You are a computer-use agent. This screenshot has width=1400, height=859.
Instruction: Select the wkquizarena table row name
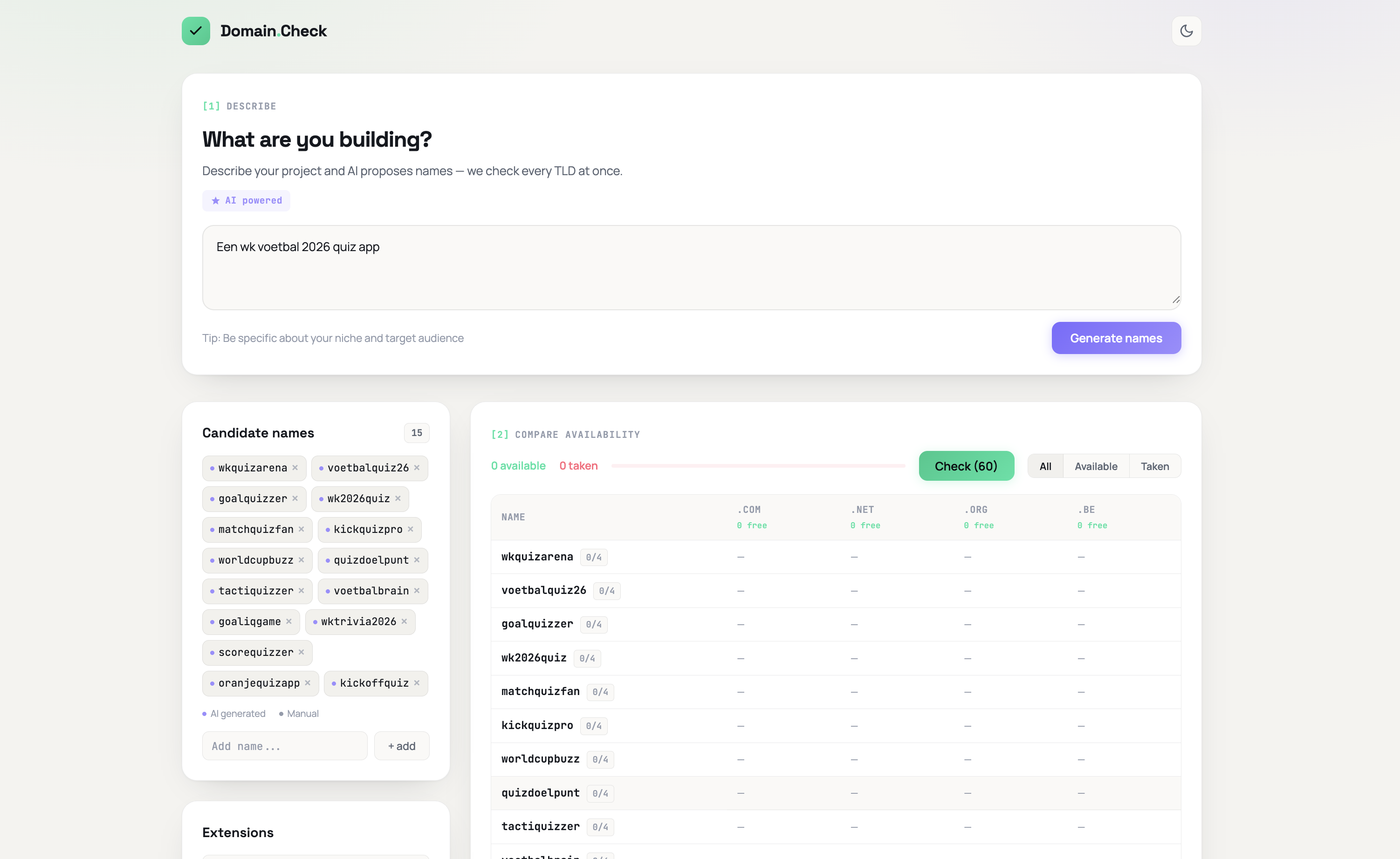pos(537,557)
